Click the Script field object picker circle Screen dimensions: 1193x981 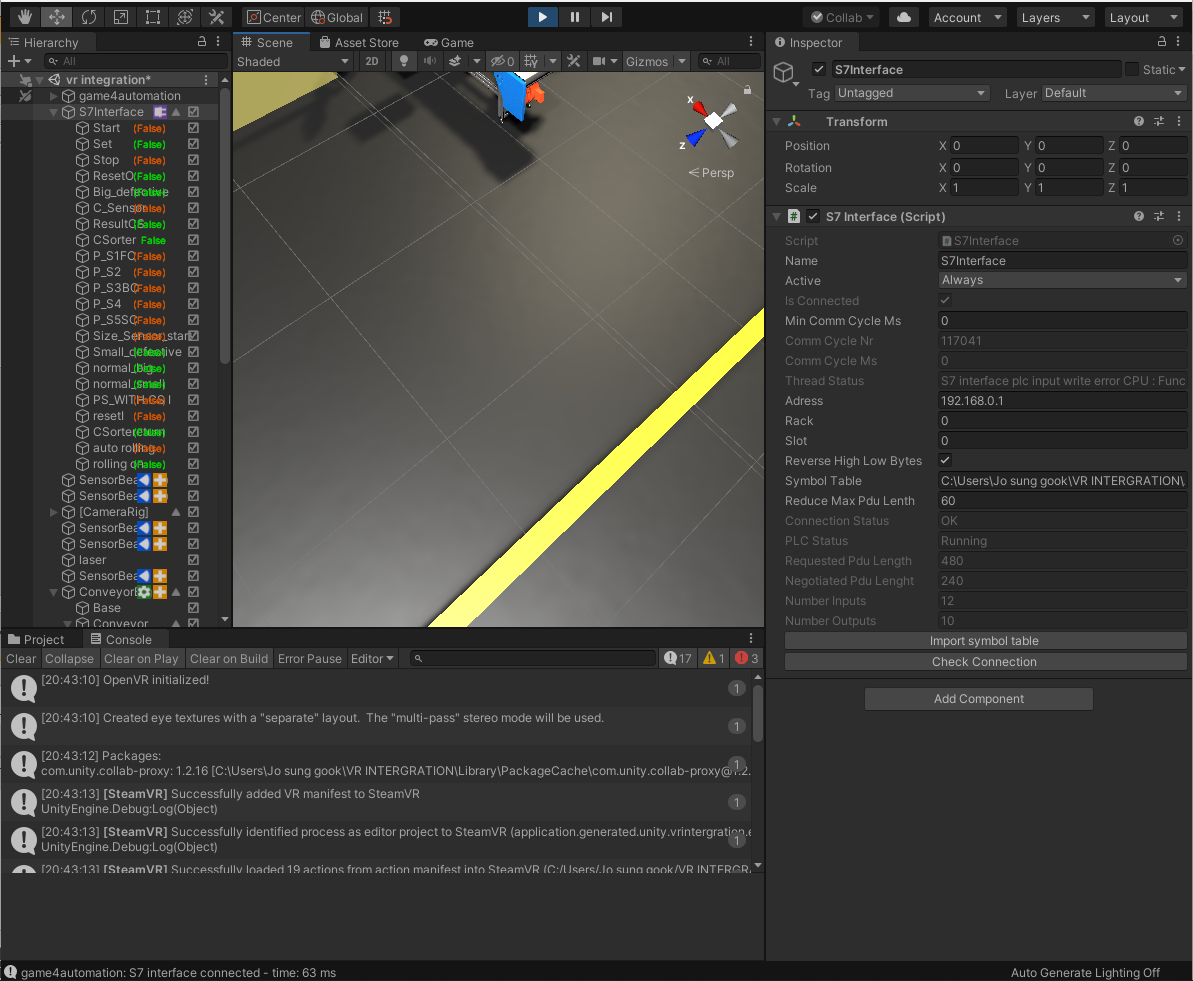tap(1178, 240)
